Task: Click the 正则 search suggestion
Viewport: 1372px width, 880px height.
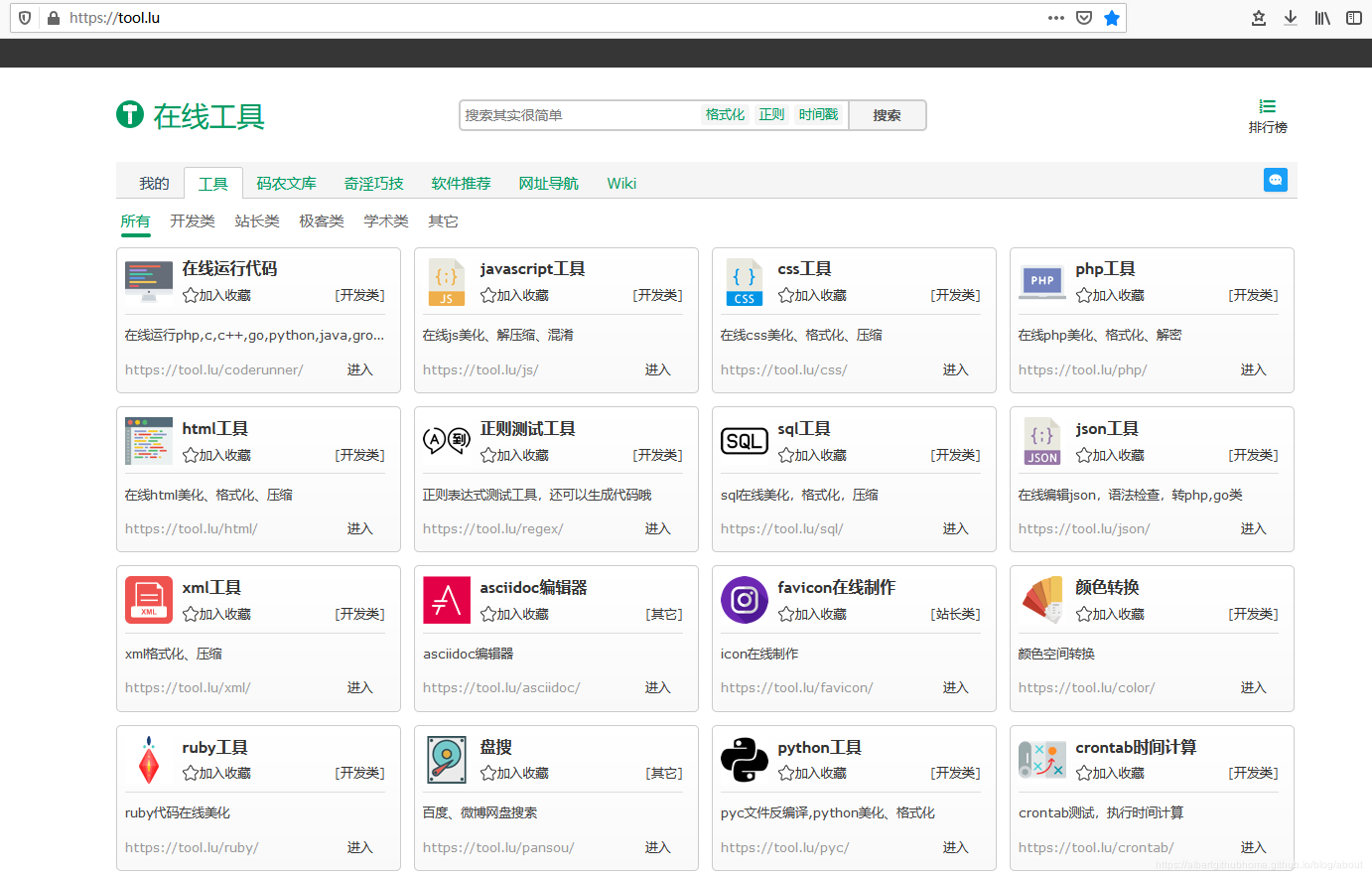Action: (771, 114)
